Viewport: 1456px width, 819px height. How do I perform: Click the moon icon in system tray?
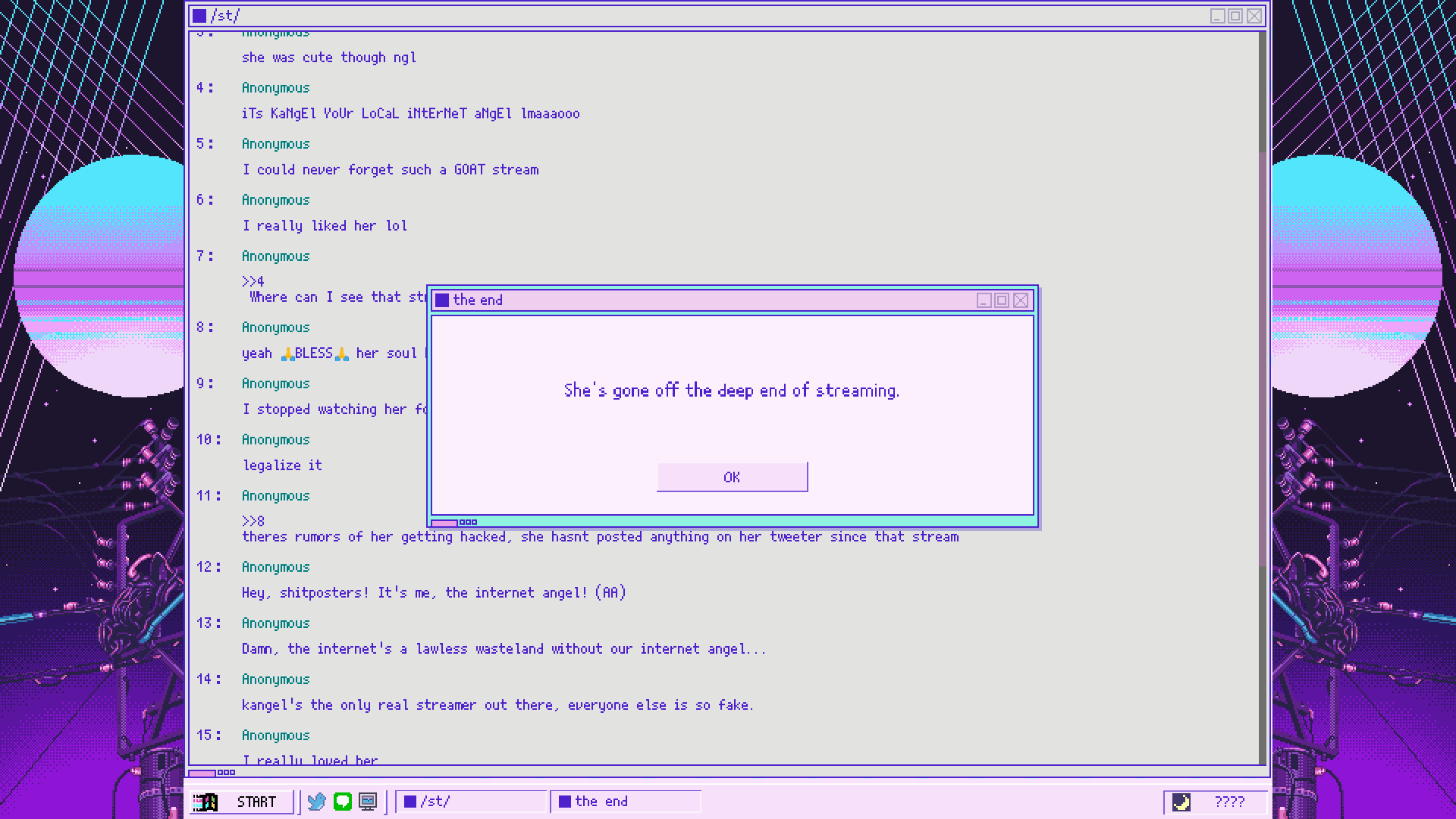point(1181,802)
